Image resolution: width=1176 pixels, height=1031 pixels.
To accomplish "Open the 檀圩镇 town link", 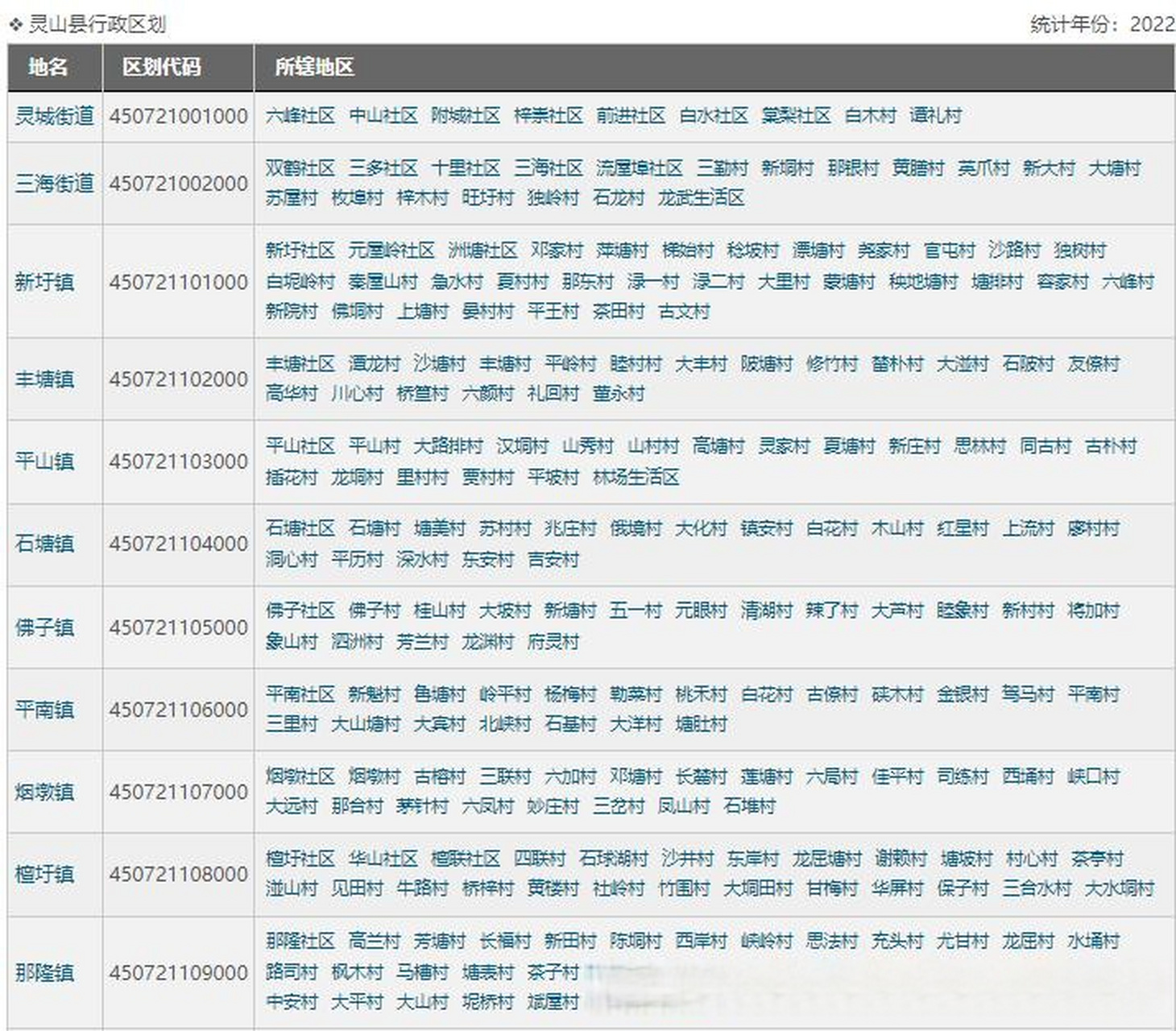I will point(44,874).
